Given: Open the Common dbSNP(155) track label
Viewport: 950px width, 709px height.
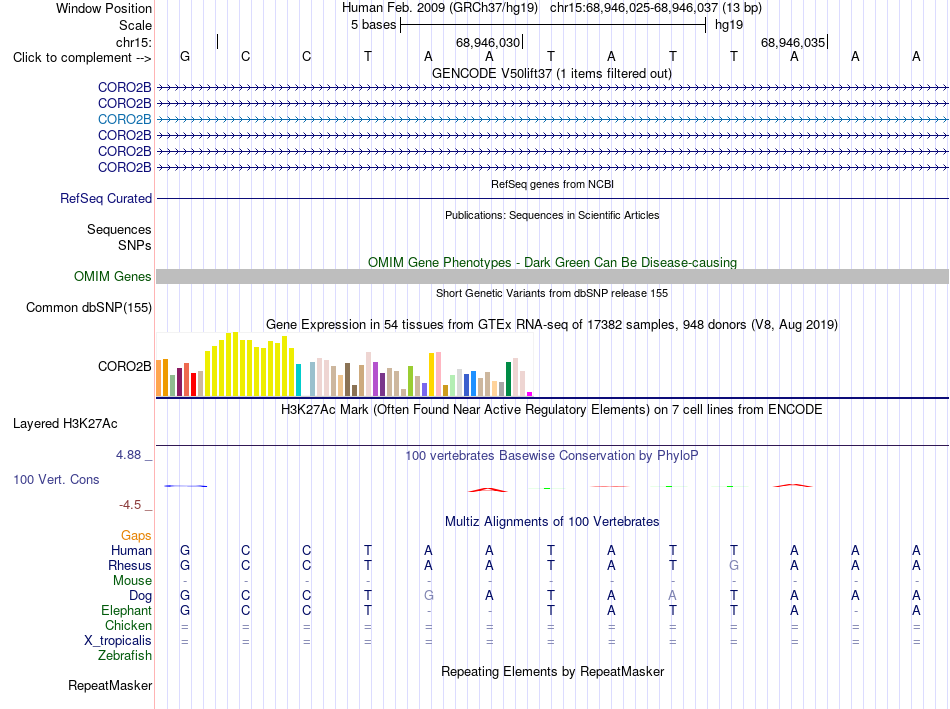Looking at the screenshot, I should [x=88, y=307].
